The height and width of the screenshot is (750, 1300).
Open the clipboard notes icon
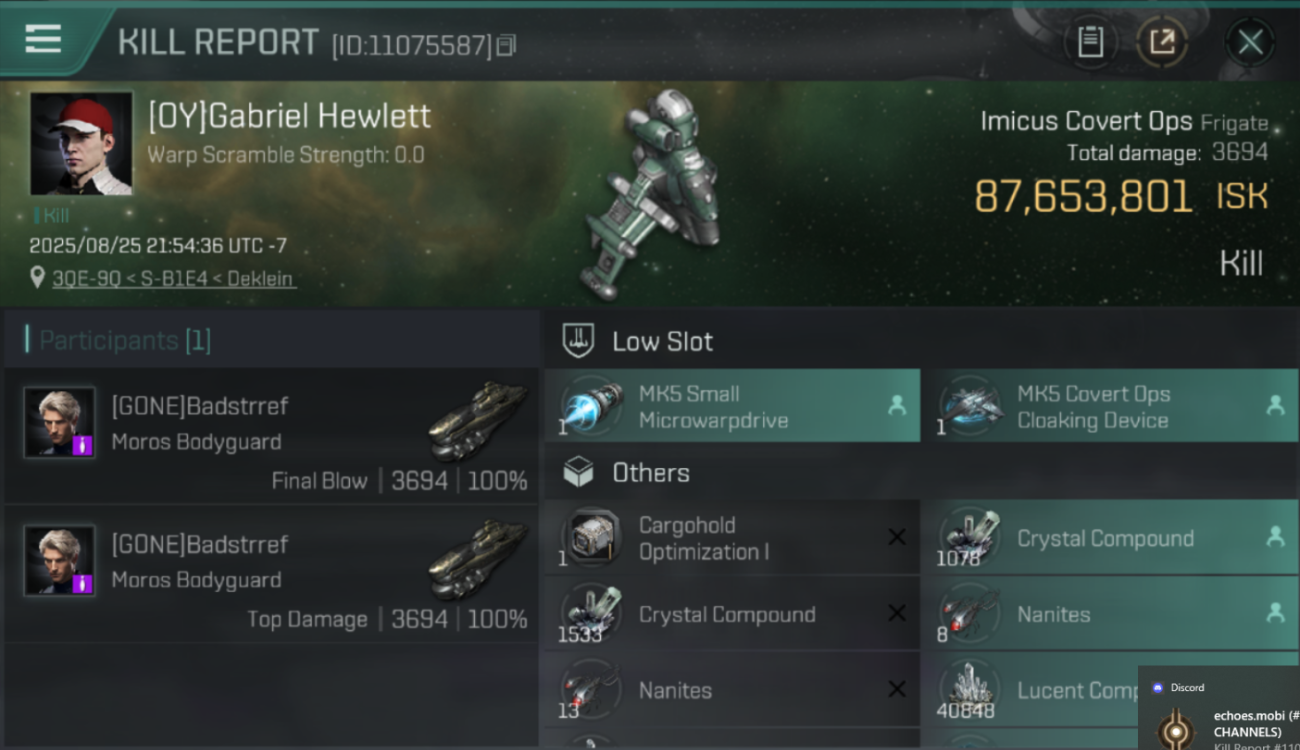1089,42
